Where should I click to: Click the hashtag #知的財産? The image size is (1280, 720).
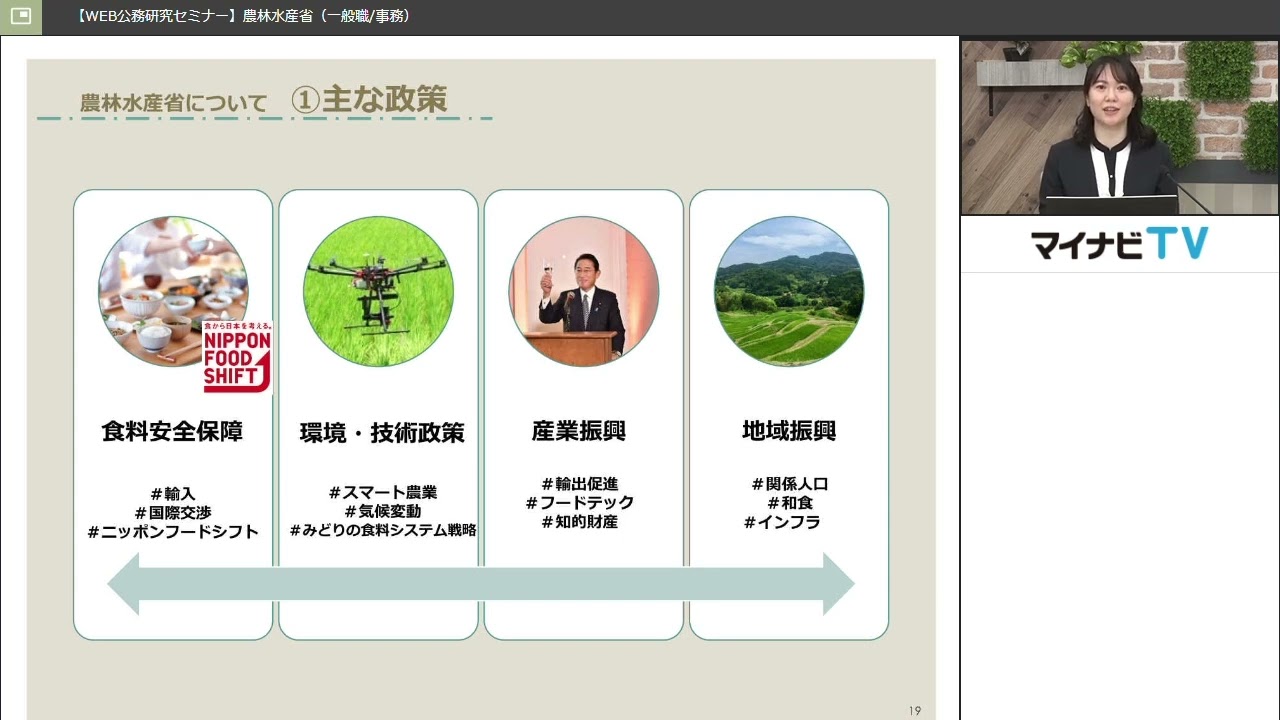point(580,522)
